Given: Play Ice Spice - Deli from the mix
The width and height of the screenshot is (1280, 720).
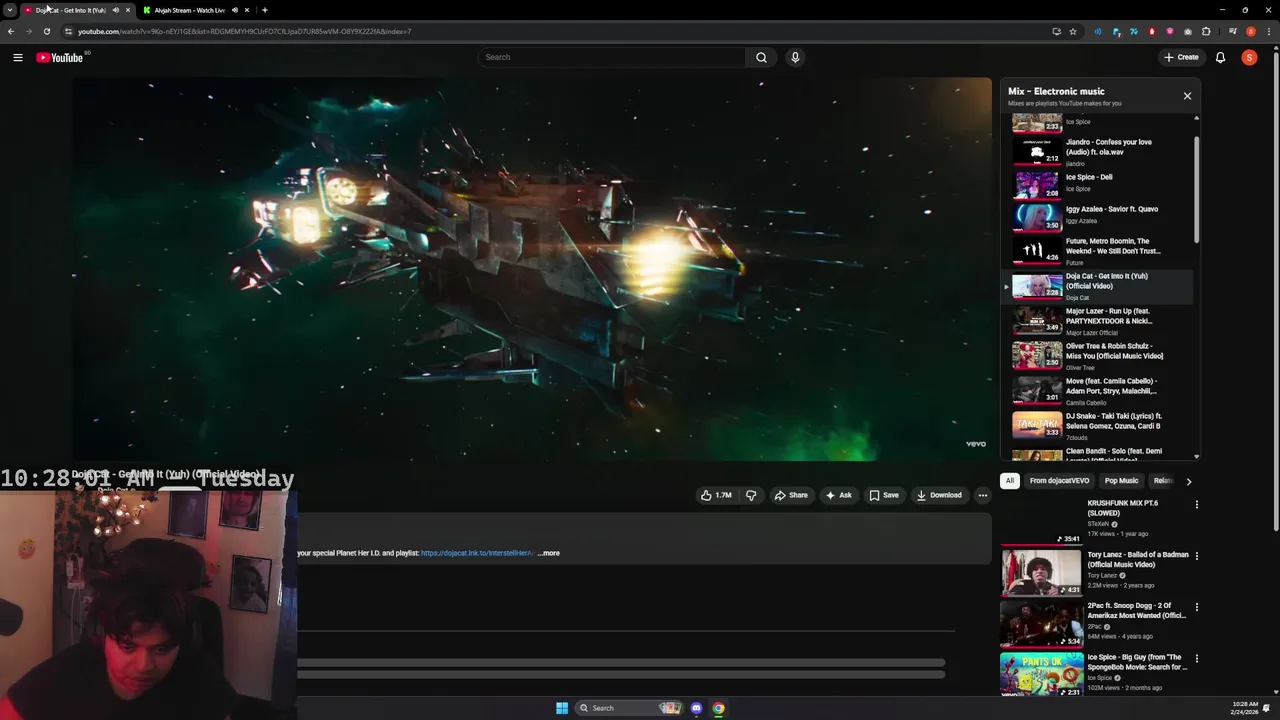Looking at the screenshot, I should [x=1098, y=183].
